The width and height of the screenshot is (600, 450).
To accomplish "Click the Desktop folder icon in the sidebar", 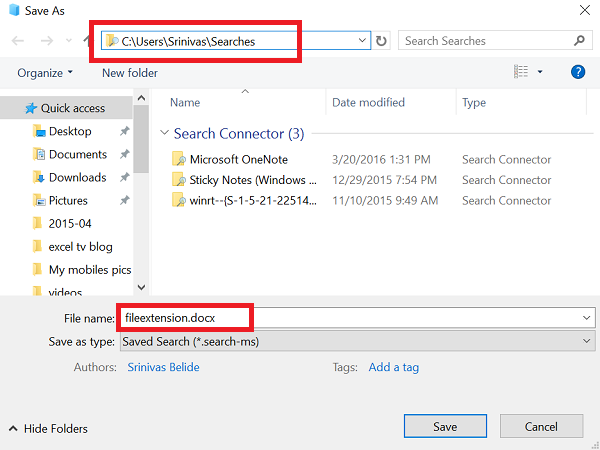I will (39, 131).
